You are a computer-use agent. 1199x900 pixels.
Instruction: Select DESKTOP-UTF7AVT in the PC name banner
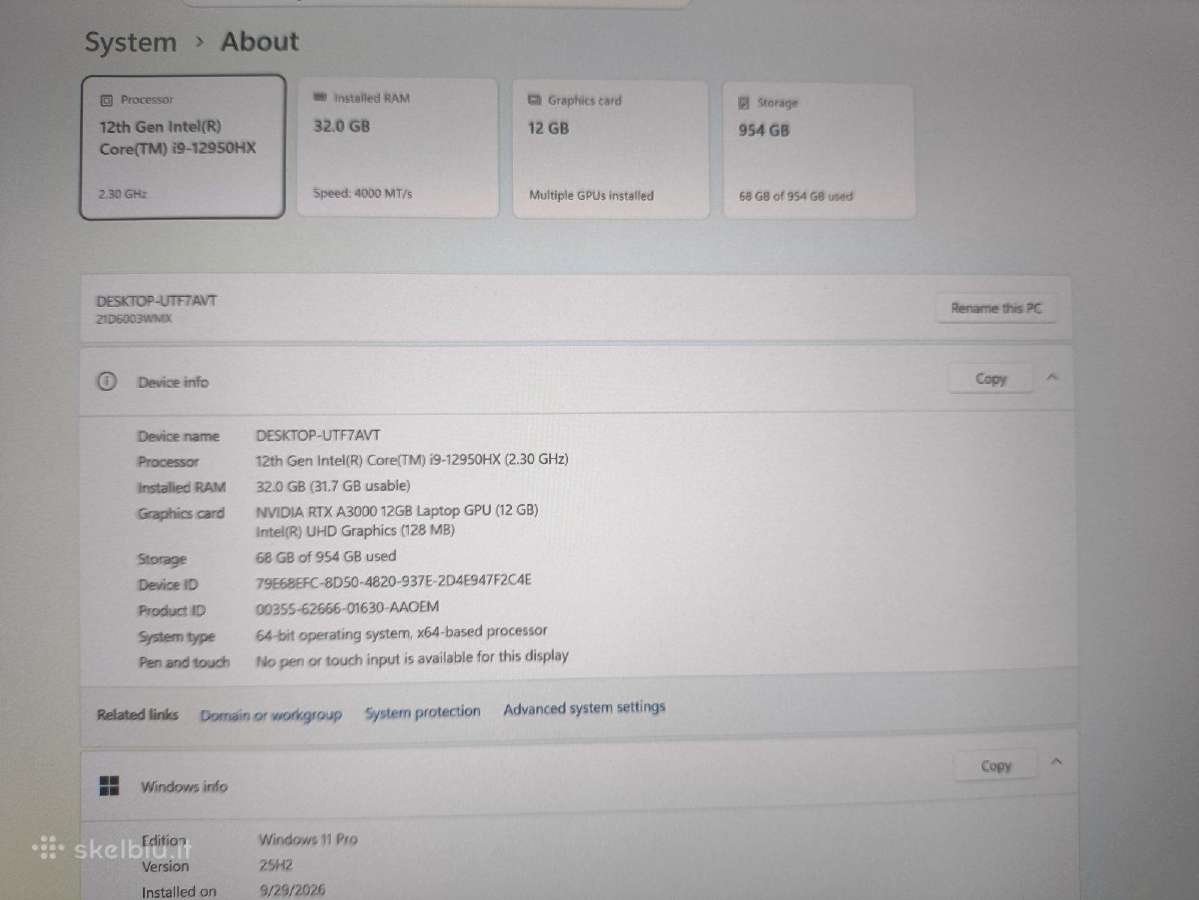[156, 301]
